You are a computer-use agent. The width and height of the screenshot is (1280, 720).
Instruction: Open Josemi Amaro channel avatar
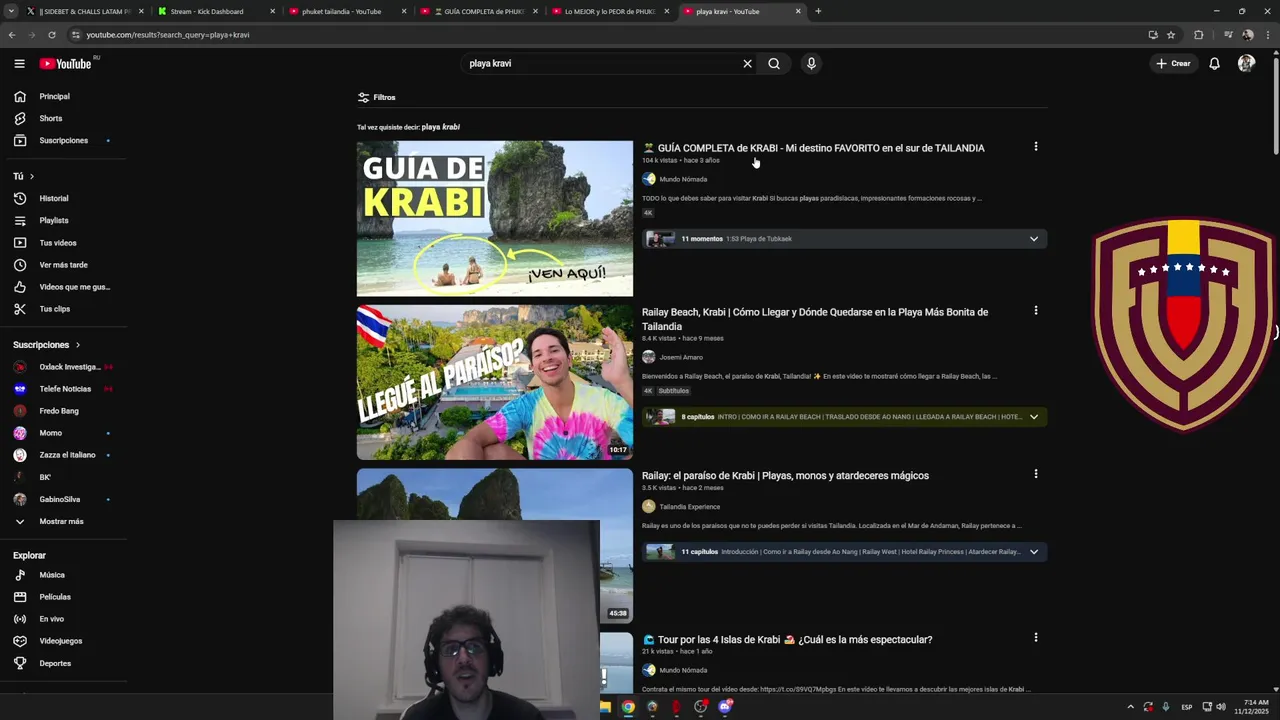coord(649,357)
